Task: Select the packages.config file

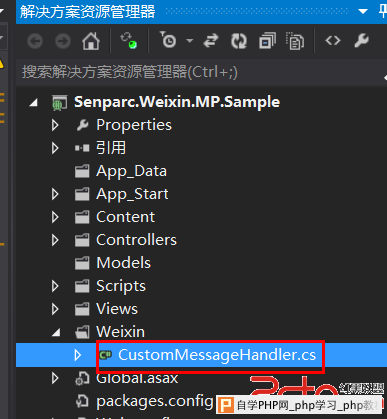Action: (x=155, y=402)
